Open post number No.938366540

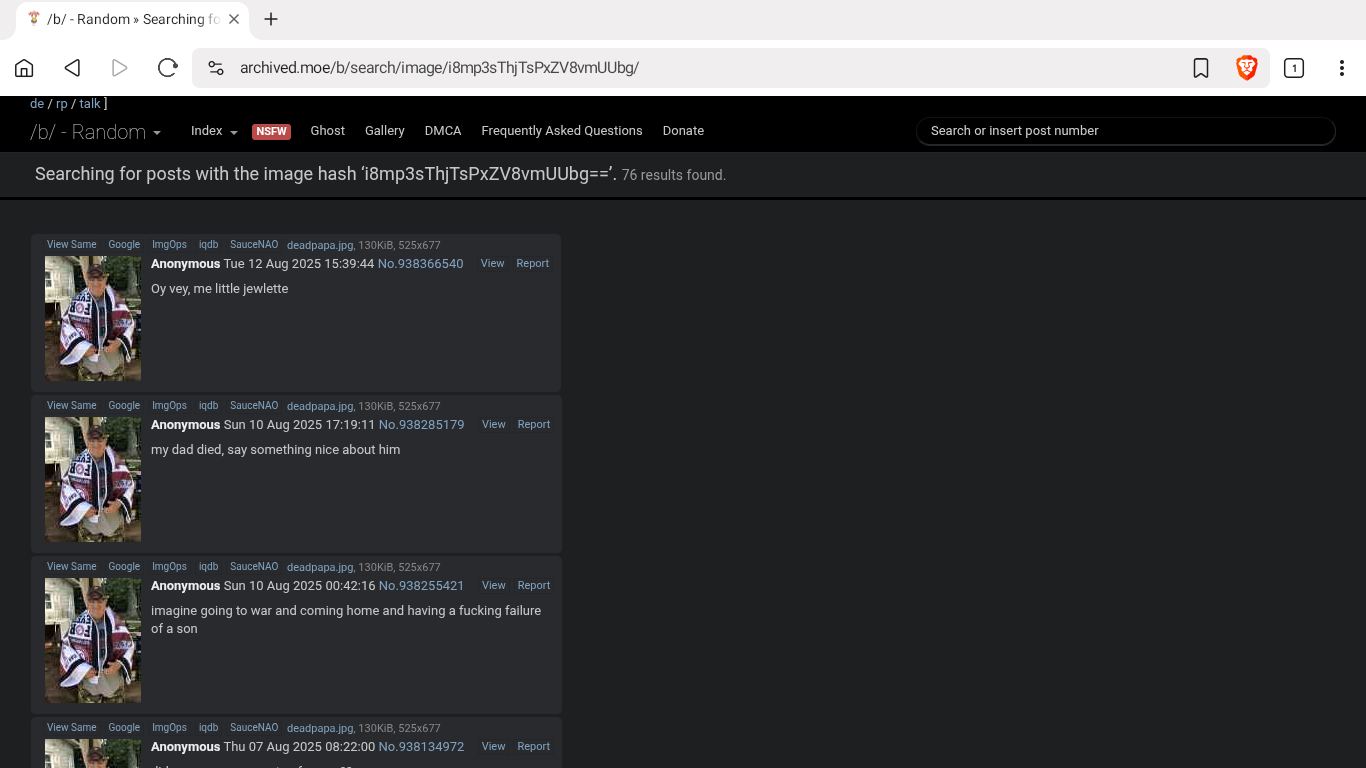(421, 264)
